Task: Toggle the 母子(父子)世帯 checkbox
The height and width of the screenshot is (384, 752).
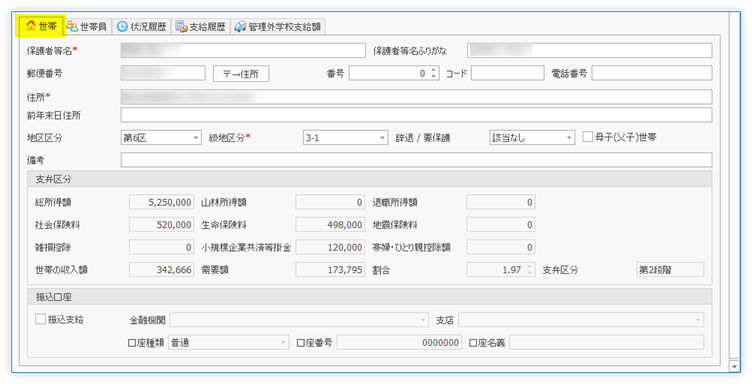Action: (588, 137)
